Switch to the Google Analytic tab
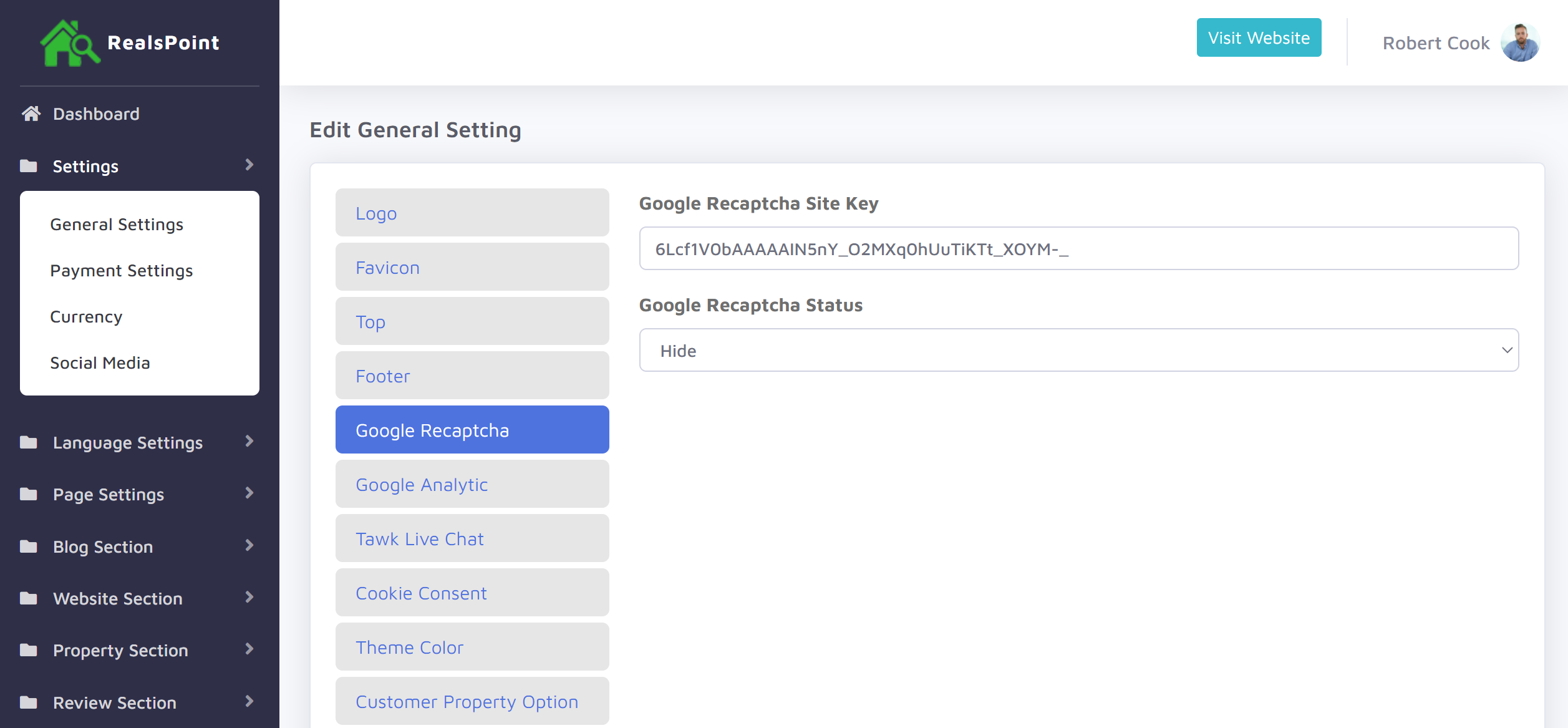Image resolution: width=1568 pixels, height=728 pixels. [x=472, y=484]
